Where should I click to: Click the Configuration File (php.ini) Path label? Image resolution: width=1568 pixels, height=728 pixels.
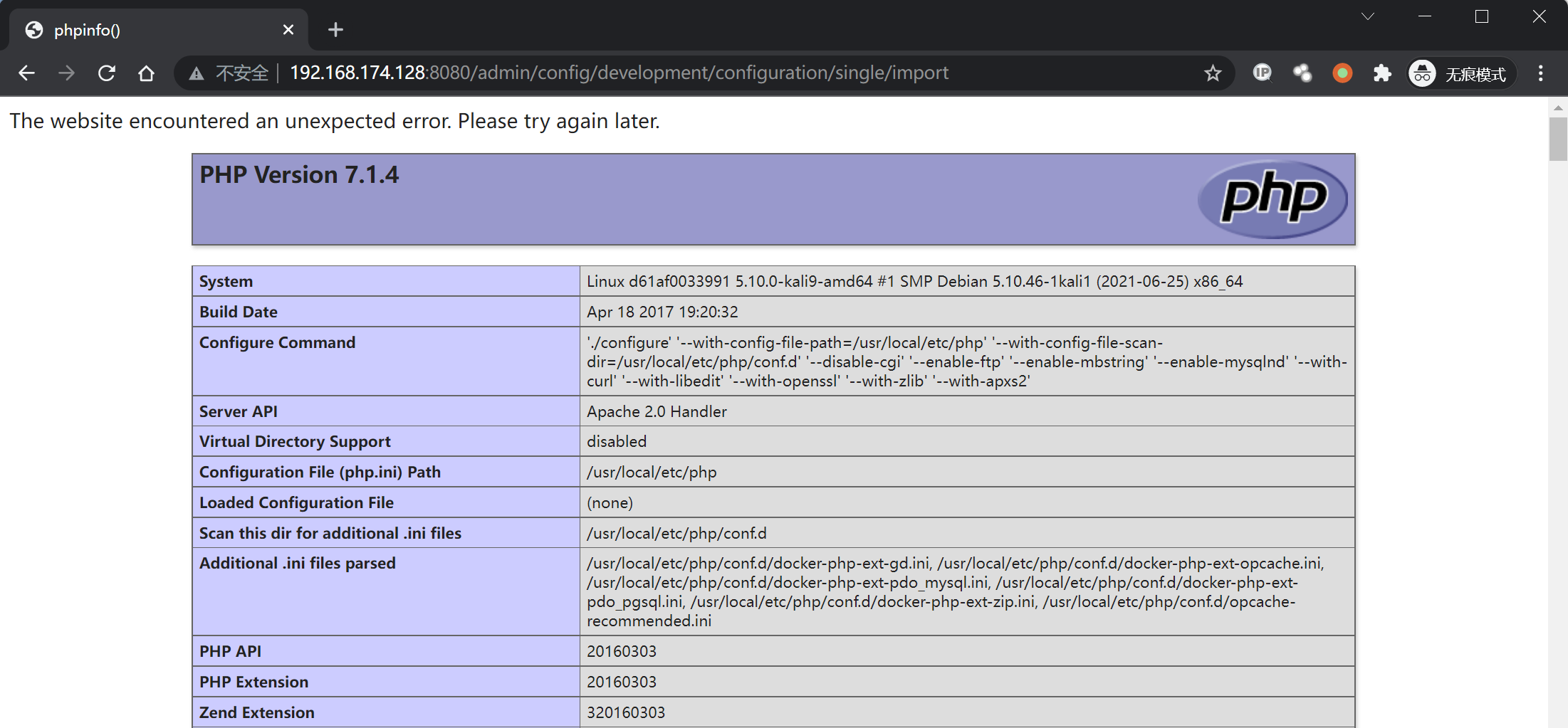[x=320, y=472]
